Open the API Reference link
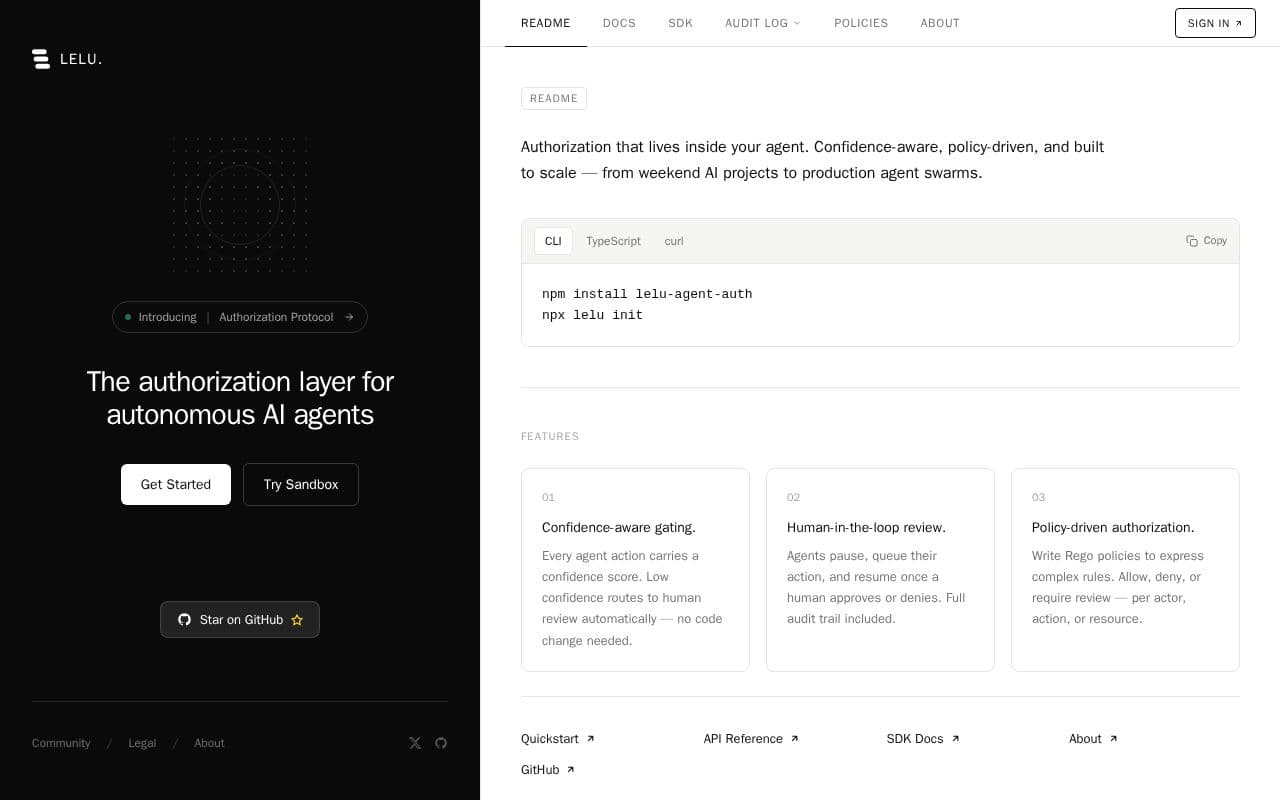This screenshot has height=800, width=1280. point(751,739)
